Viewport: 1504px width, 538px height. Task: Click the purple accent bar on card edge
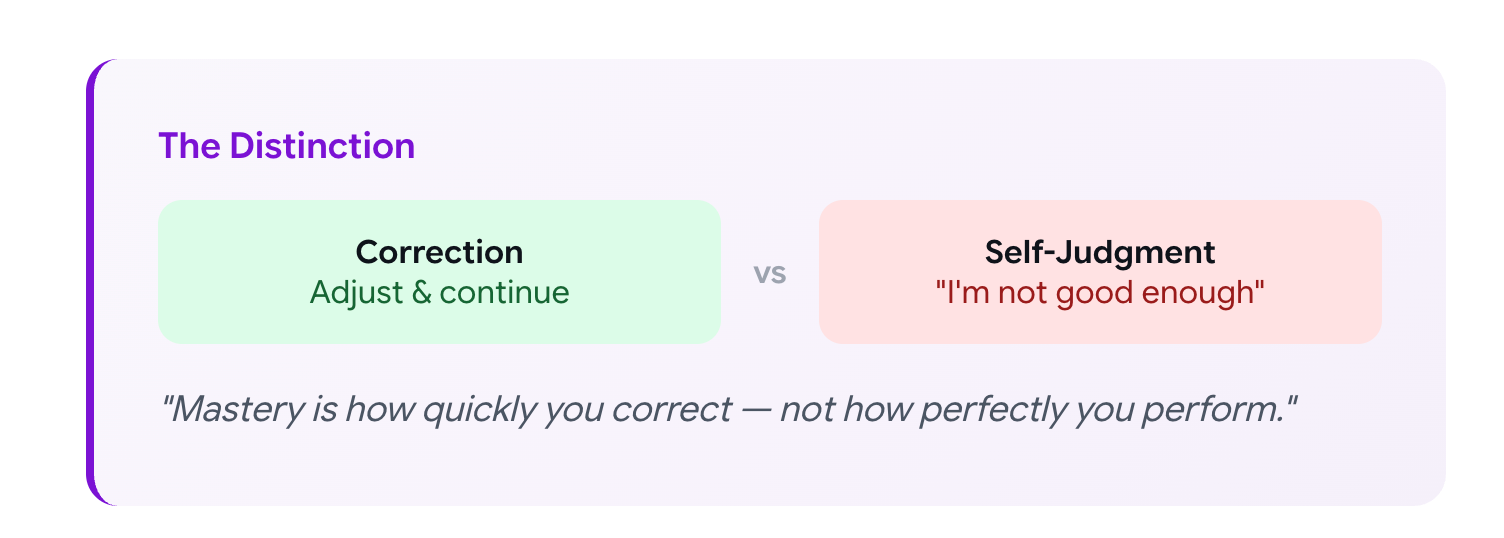point(91,282)
